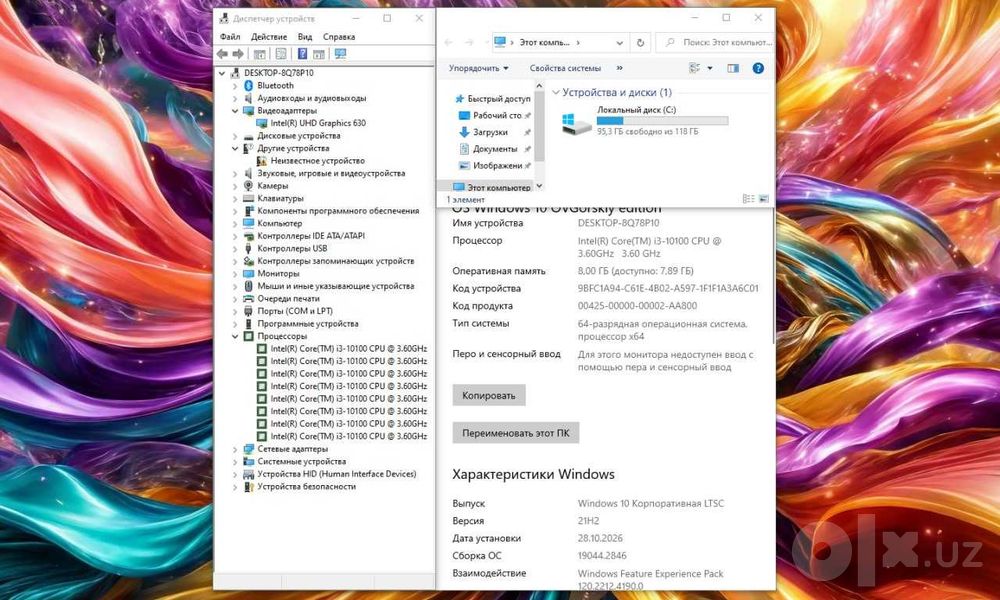Collapse the DESKTOP-8Q78P10 root node
Viewport: 1000px width, 600px height.
click(x=222, y=73)
